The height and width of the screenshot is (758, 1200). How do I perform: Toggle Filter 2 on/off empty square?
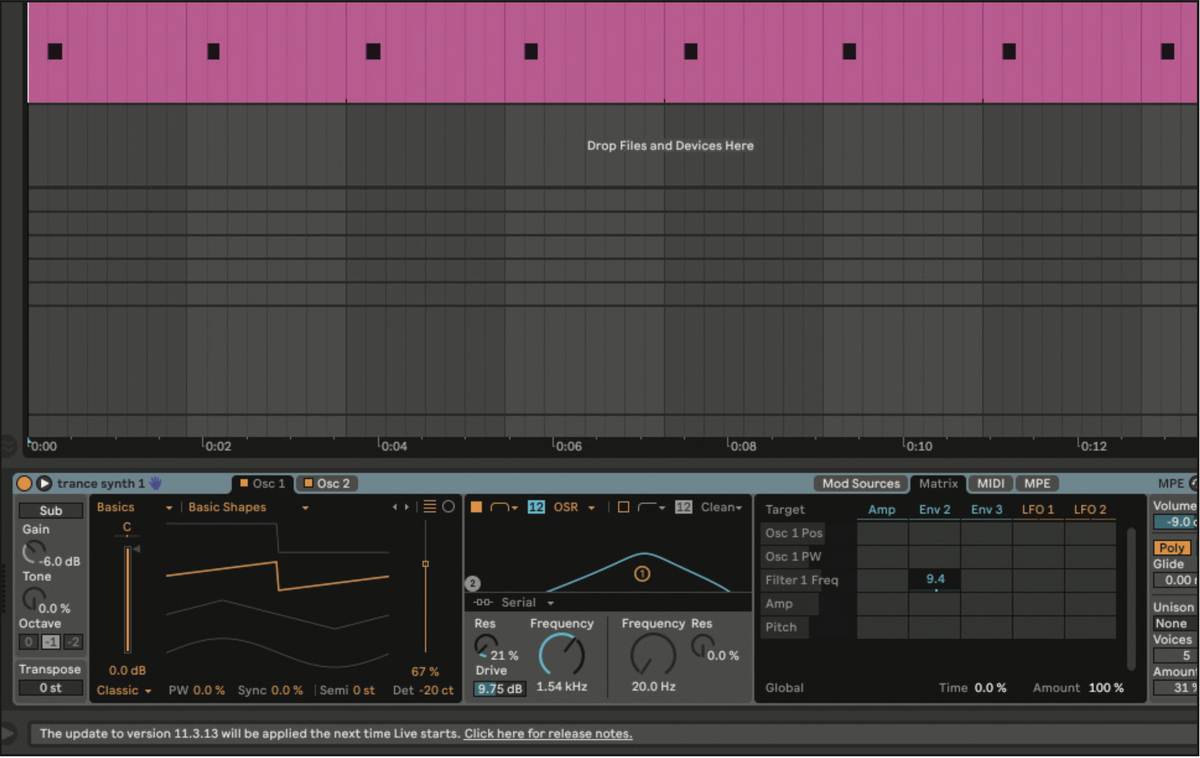pos(623,508)
